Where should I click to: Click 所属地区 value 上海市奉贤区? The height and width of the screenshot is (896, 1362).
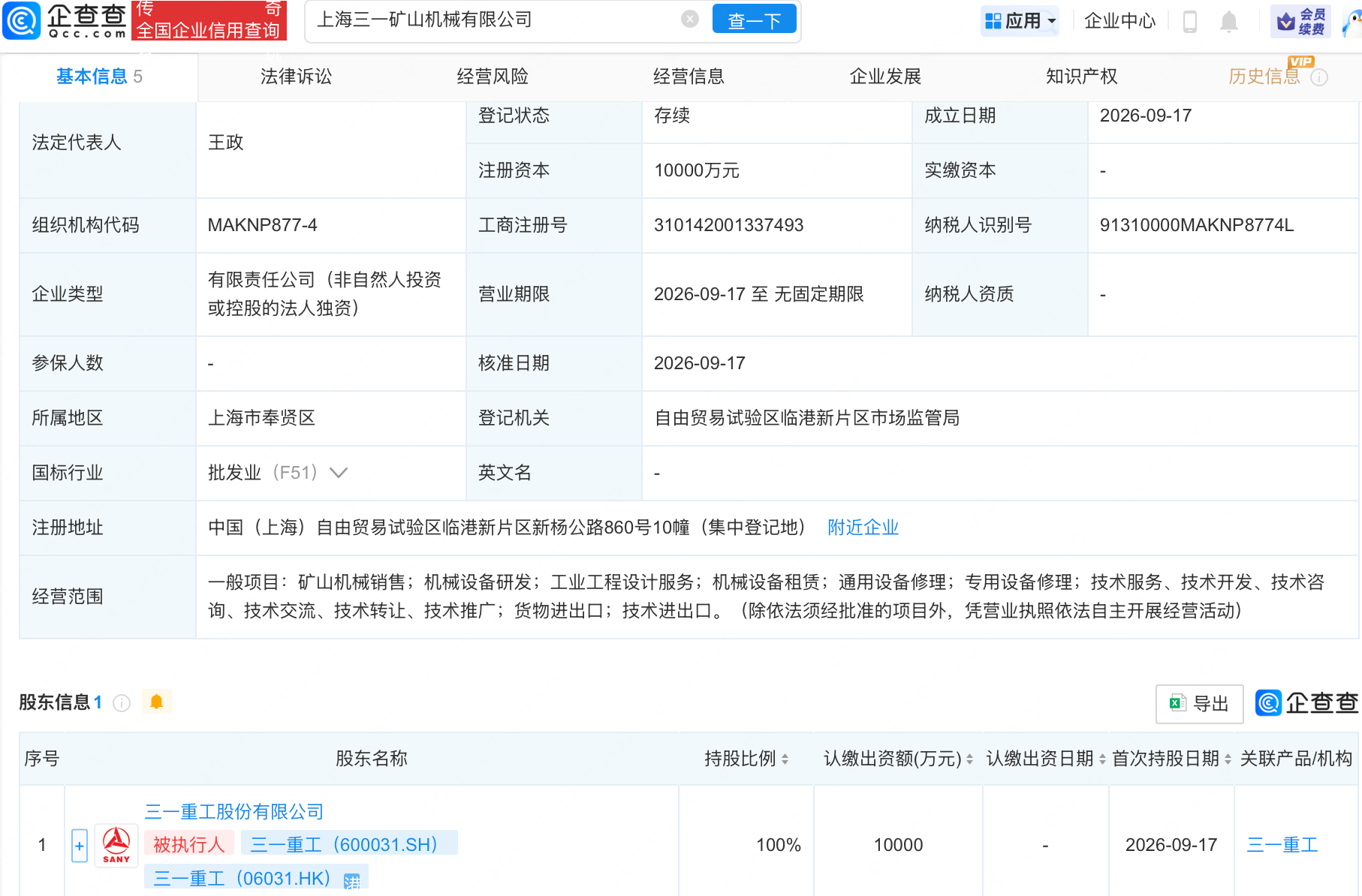(262, 418)
